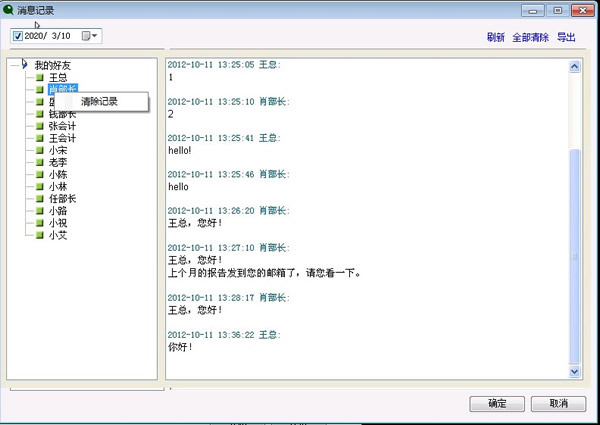Click the 导出 export link

click(566, 38)
